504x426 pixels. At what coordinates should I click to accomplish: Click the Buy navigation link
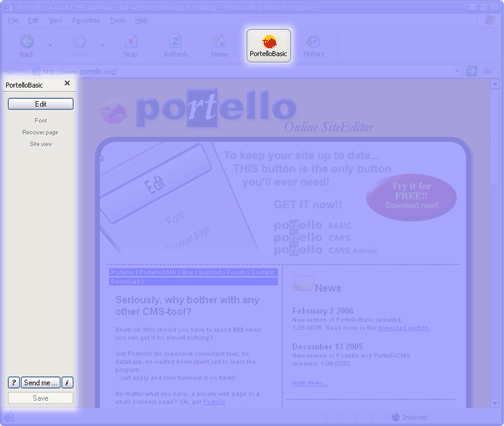pyautogui.click(x=187, y=272)
